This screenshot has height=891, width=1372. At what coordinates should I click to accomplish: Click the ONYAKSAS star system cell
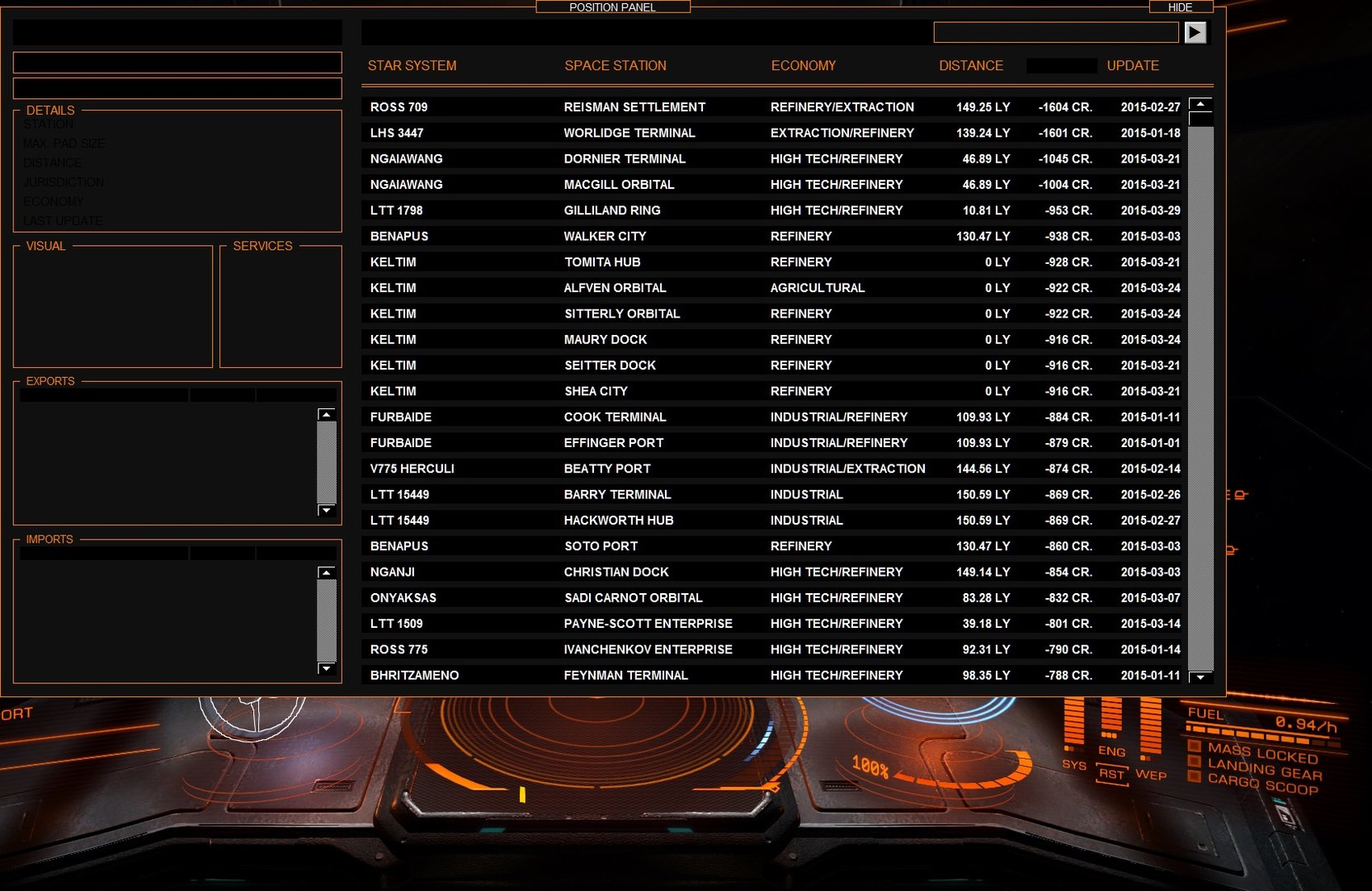pos(403,598)
